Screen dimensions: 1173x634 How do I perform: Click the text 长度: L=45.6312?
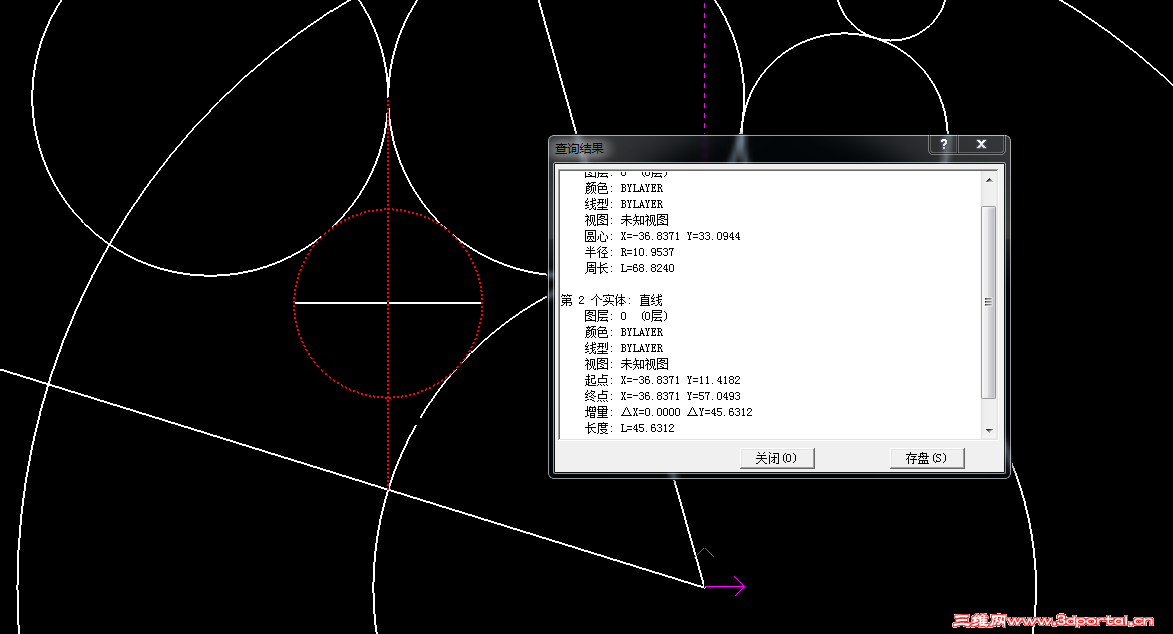(x=629, y=428)
